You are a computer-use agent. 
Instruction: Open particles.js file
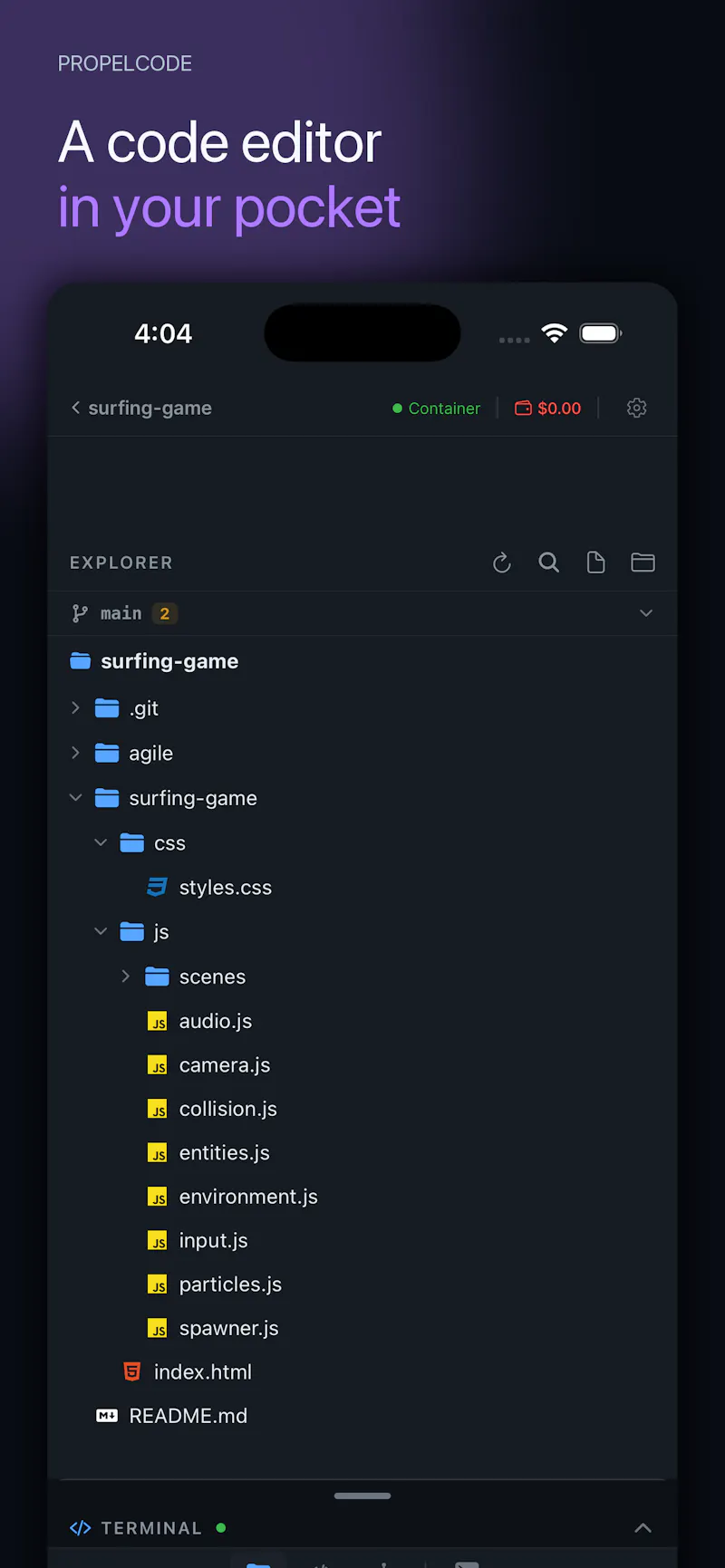pos(230,1284)
